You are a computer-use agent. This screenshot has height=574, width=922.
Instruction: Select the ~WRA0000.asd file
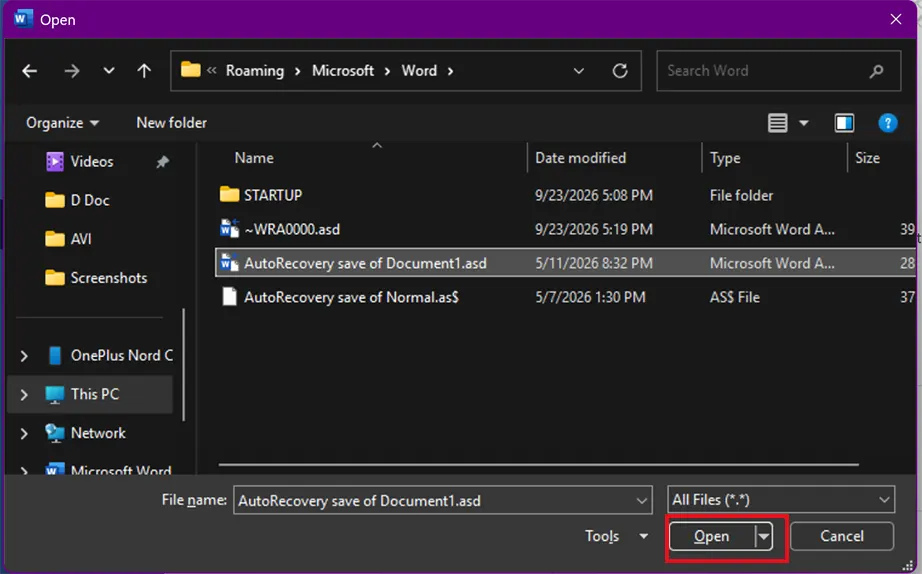pos(292,229)
